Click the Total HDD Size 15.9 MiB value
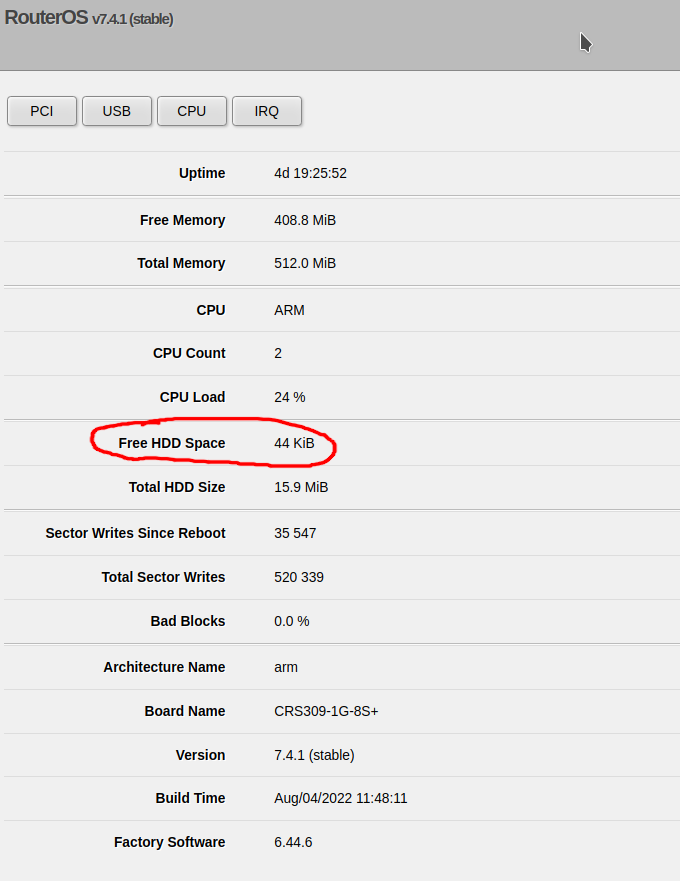Viewport: 680px width, 881px height. coord(301,487)
